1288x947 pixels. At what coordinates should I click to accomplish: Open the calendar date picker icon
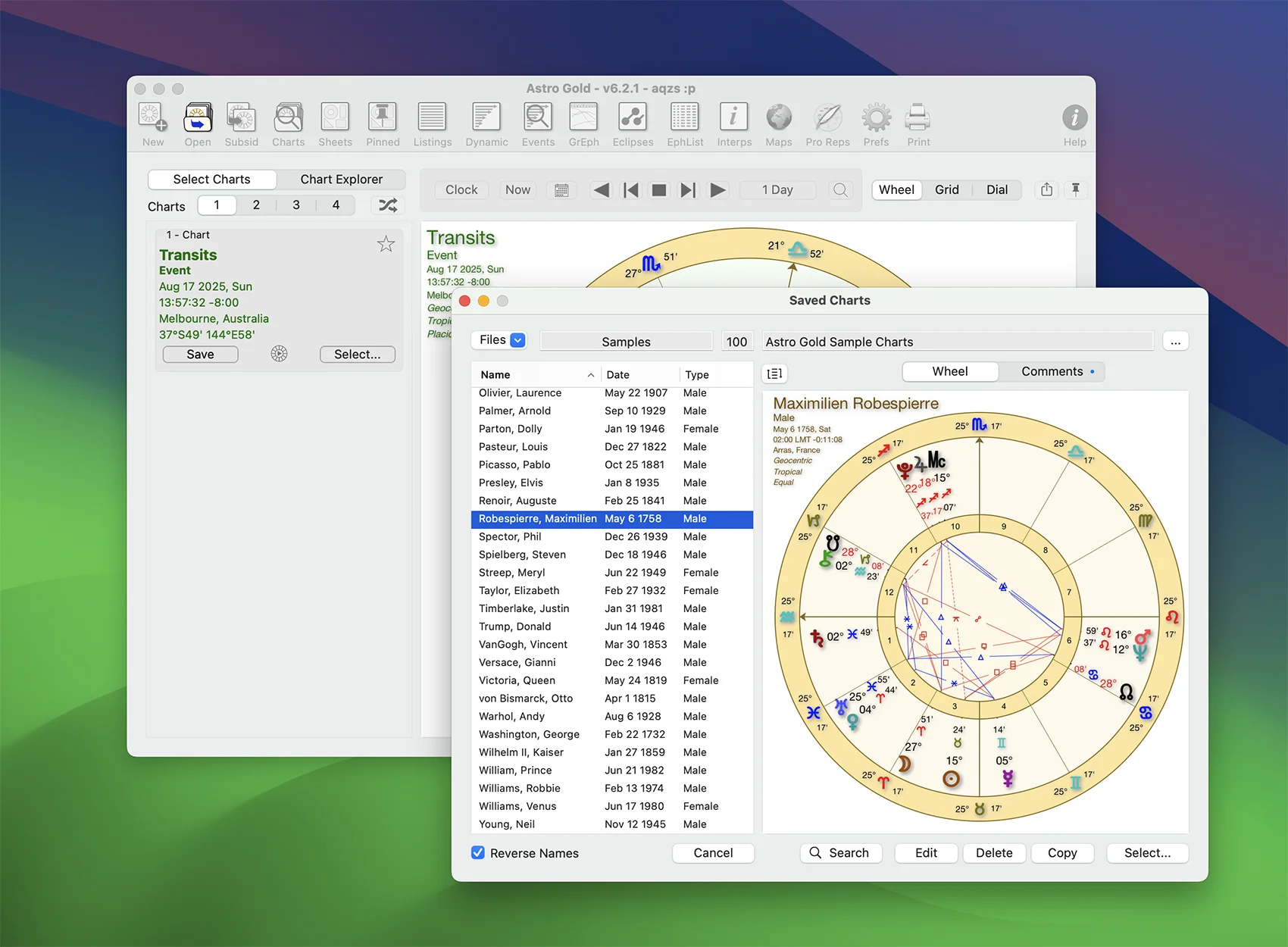tap(561, 190)
